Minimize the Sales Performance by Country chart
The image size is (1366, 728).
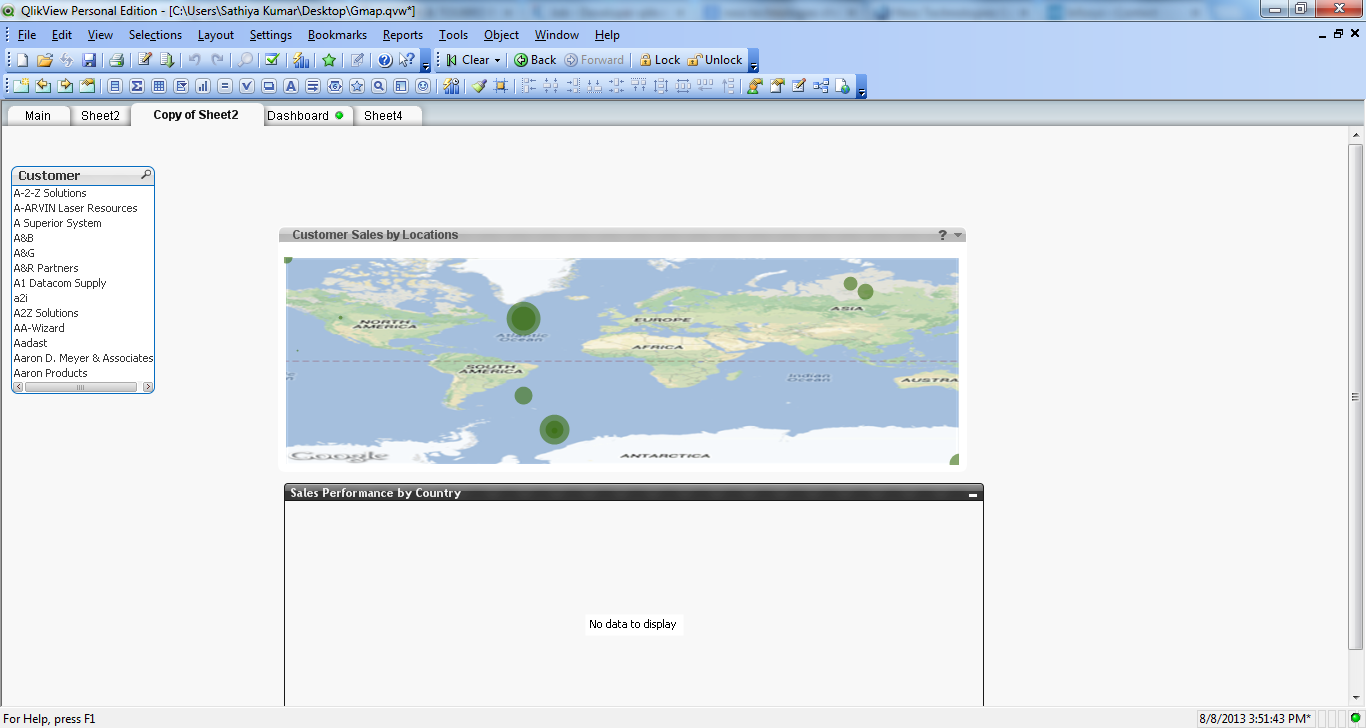tap(973, 494)
